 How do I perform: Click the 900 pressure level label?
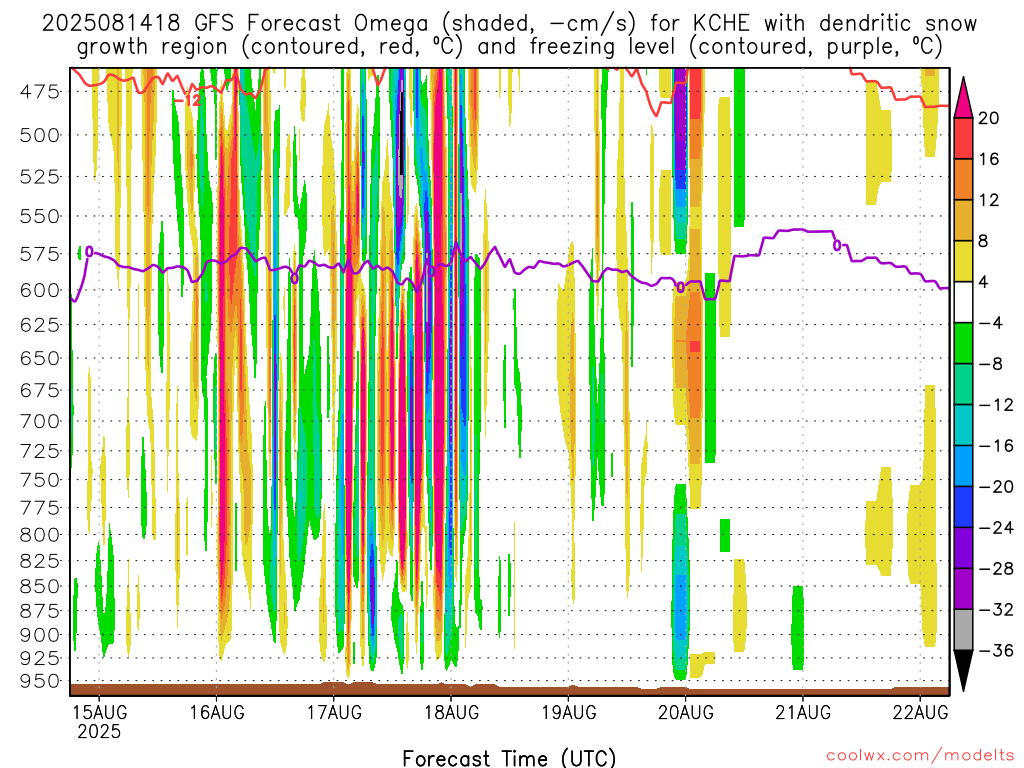tap(40, 635)
